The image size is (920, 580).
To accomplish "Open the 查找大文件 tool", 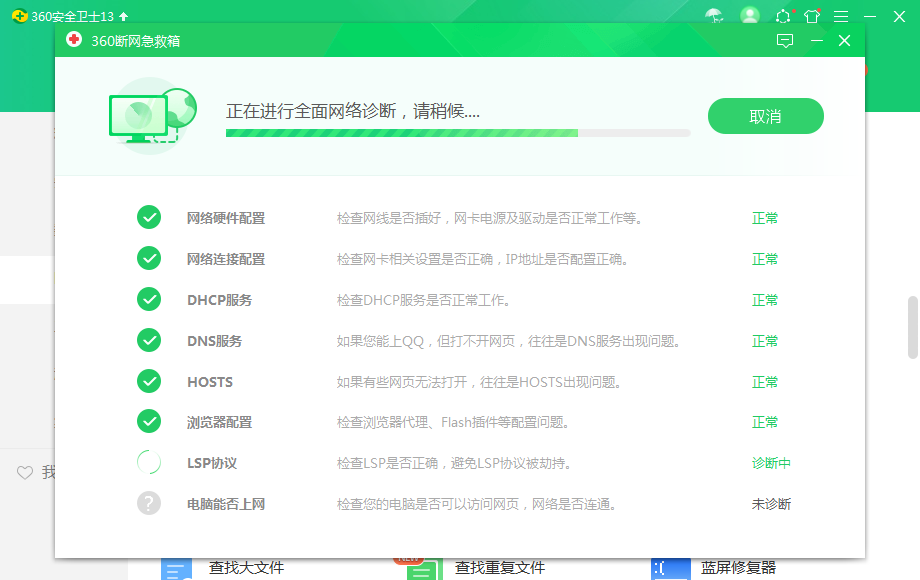I will (x=245, y=566).
